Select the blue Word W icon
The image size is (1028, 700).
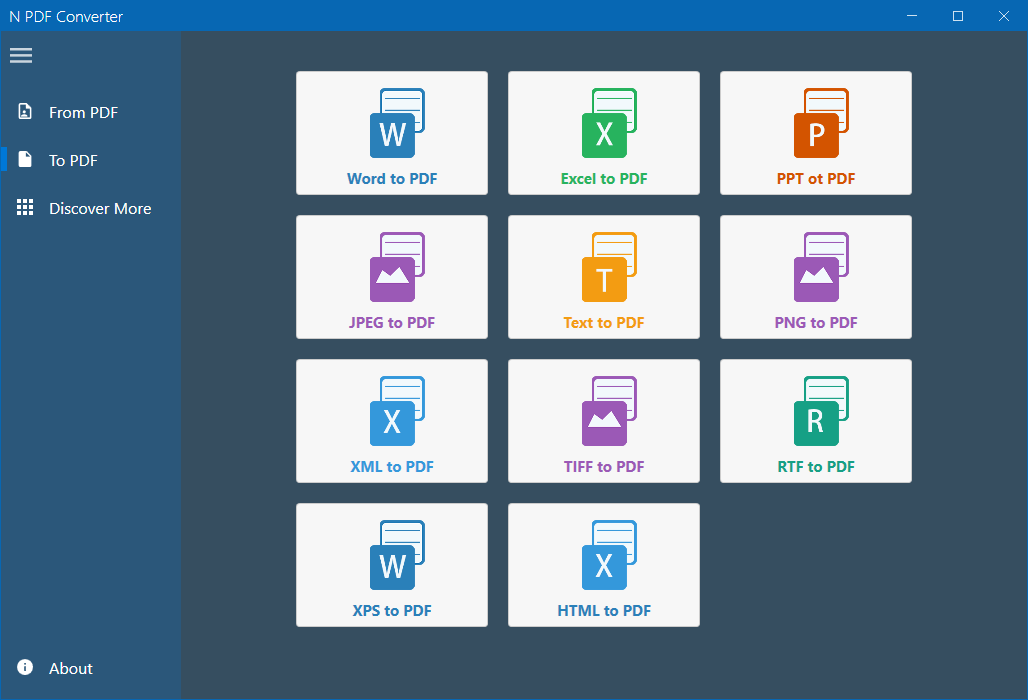[397, 123]
